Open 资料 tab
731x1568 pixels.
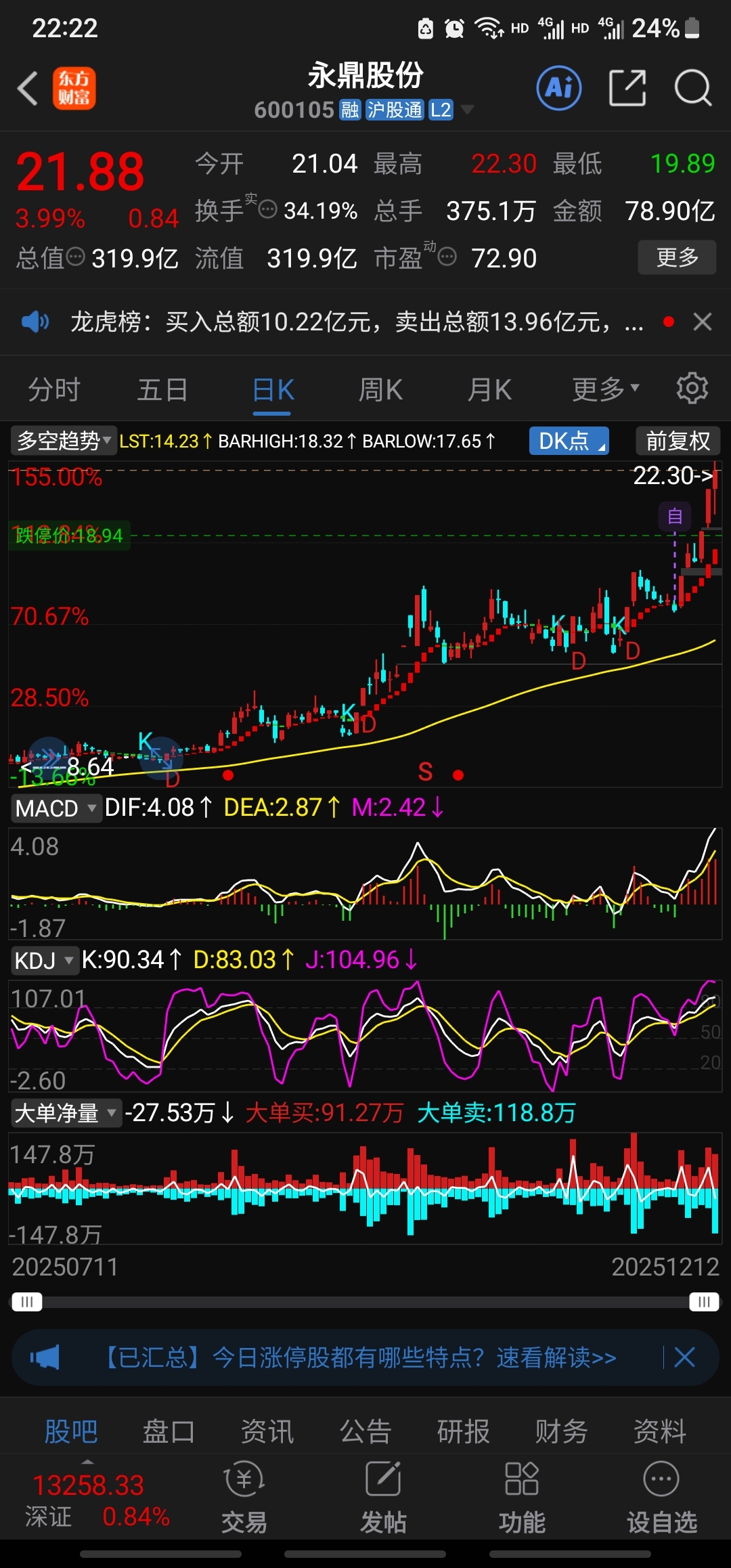coord(659,1431)
